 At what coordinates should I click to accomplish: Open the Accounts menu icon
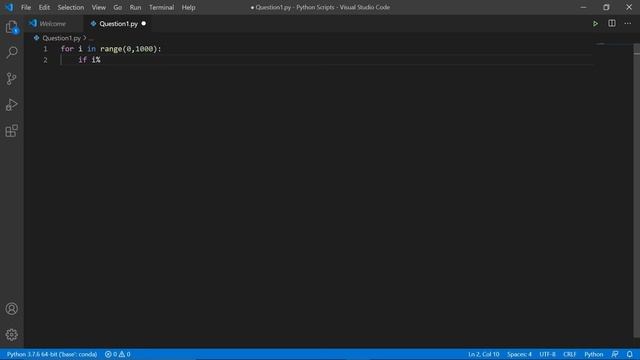click(12, 309)
